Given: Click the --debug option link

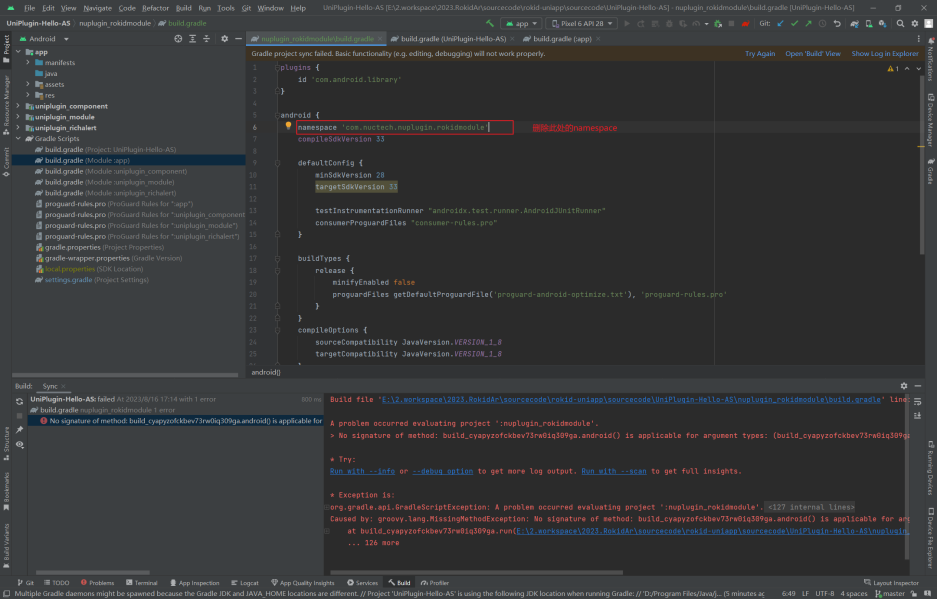Looking at the screenshot, I should click(443, 471).
